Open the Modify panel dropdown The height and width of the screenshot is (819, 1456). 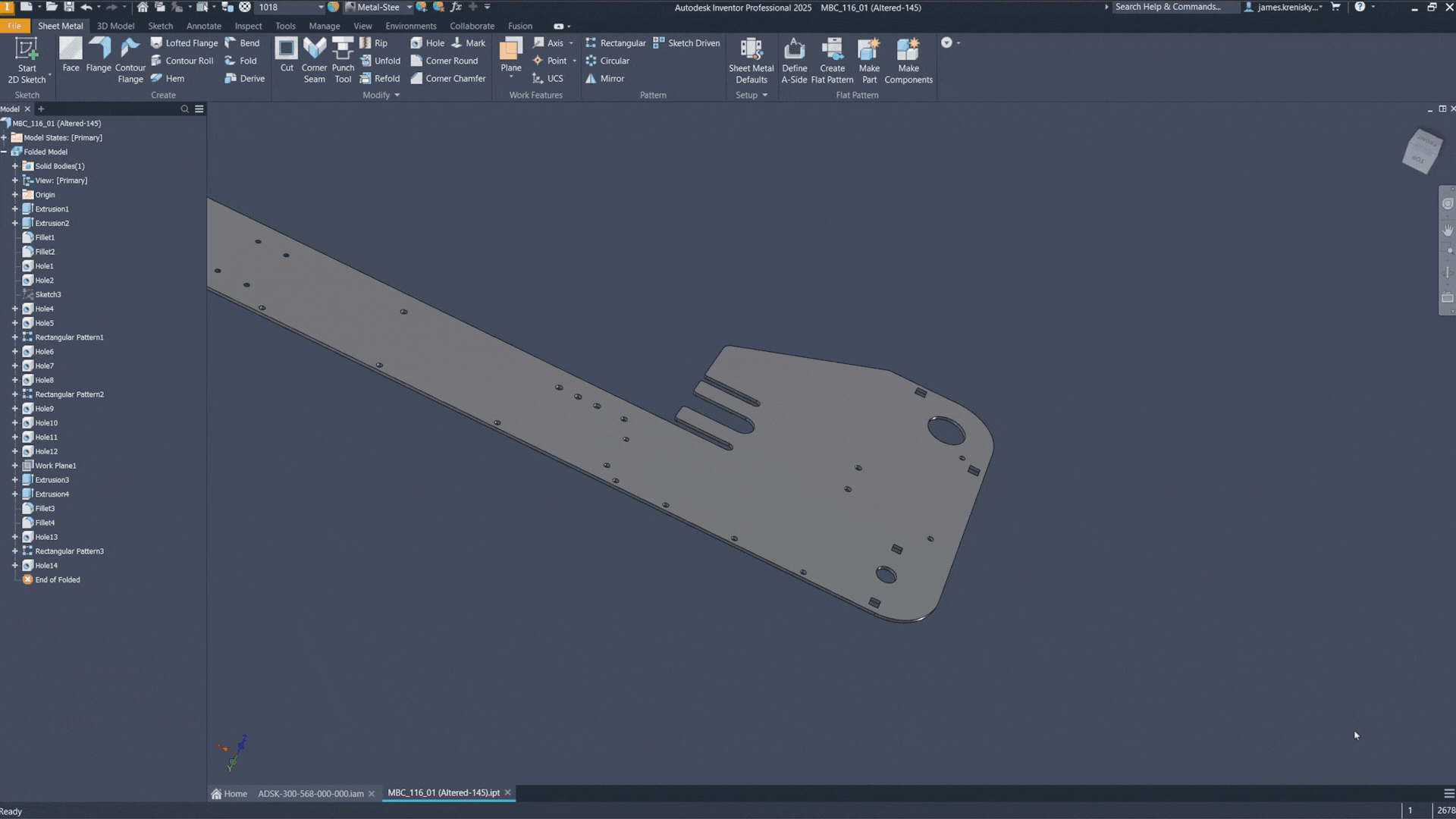coord(381,95)
